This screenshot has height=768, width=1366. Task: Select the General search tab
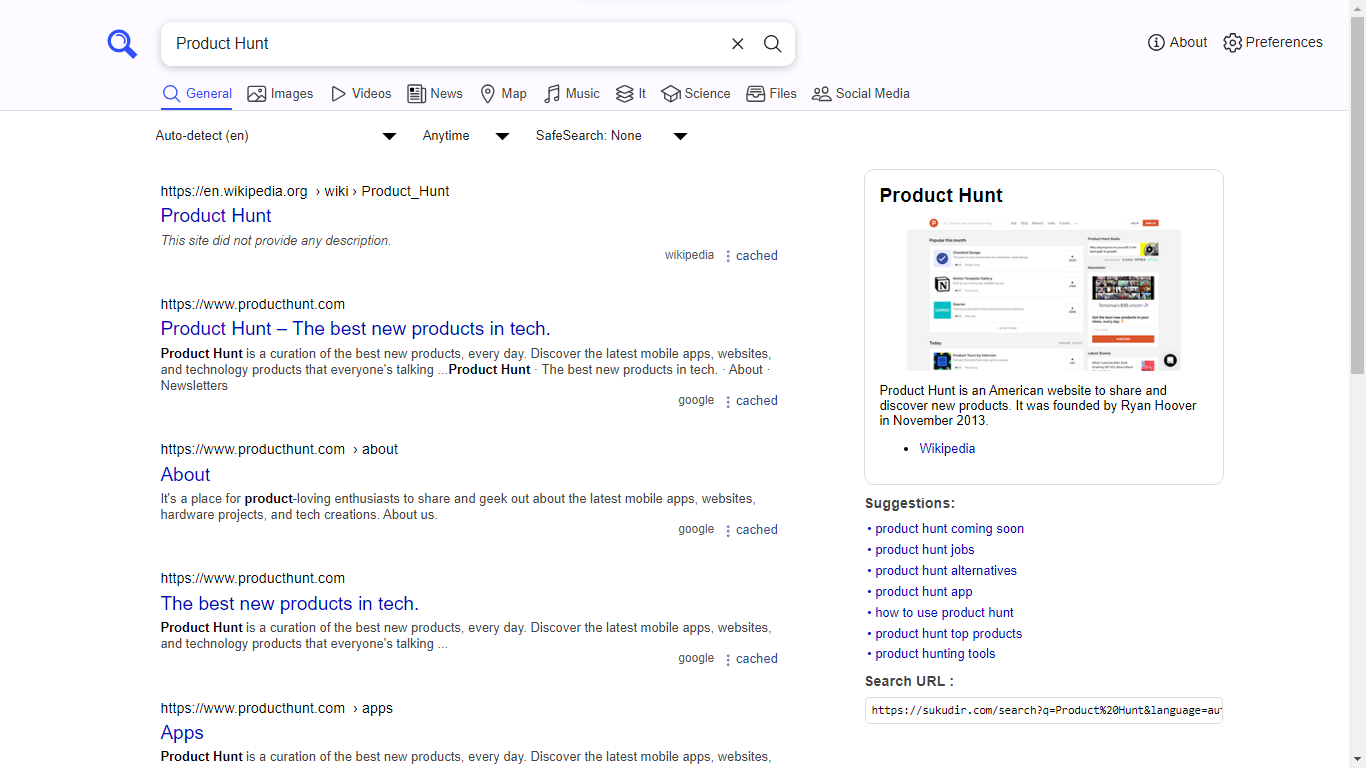click(197, 93)
